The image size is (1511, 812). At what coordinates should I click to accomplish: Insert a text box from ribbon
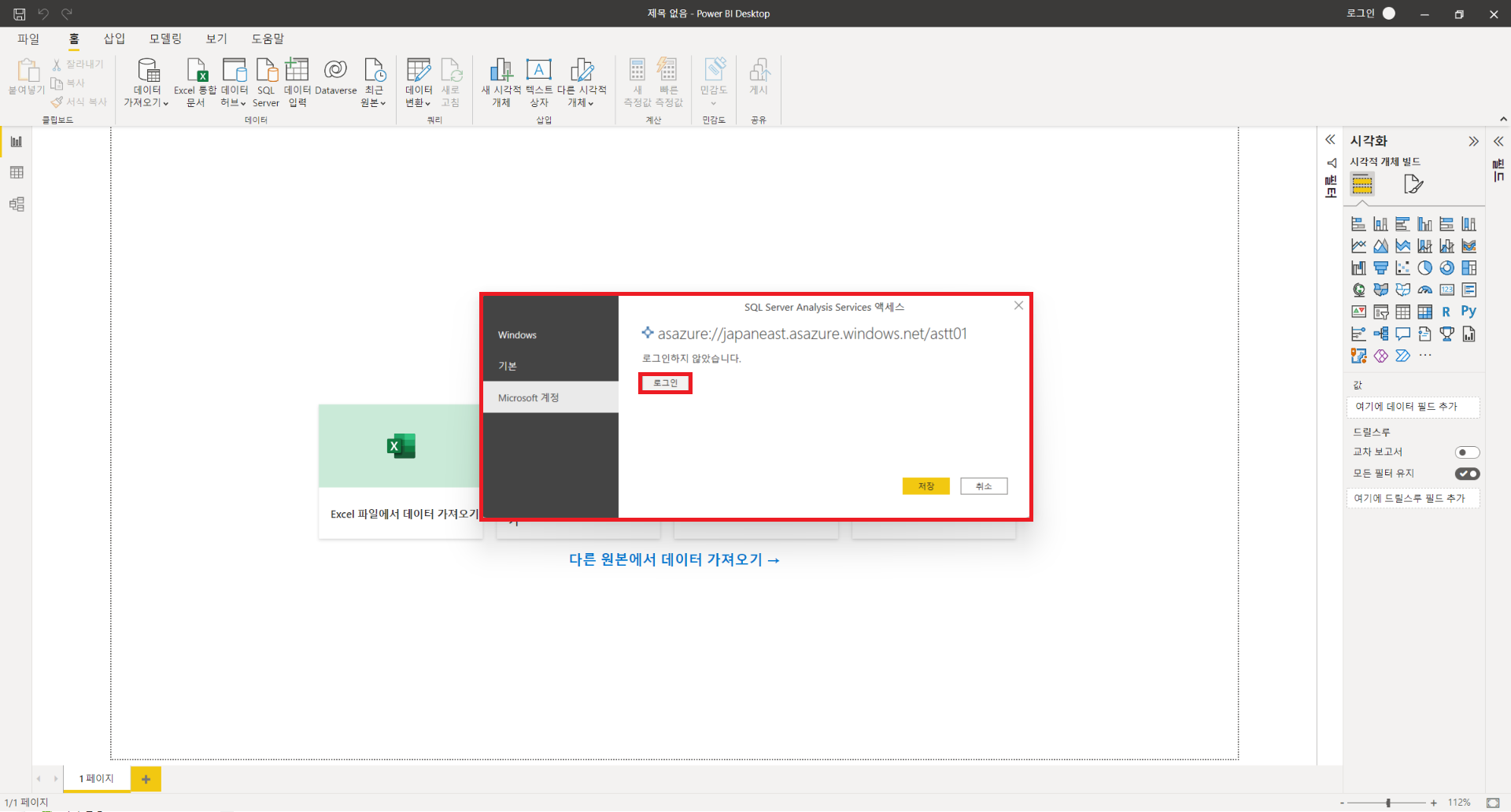click(539, 82)
